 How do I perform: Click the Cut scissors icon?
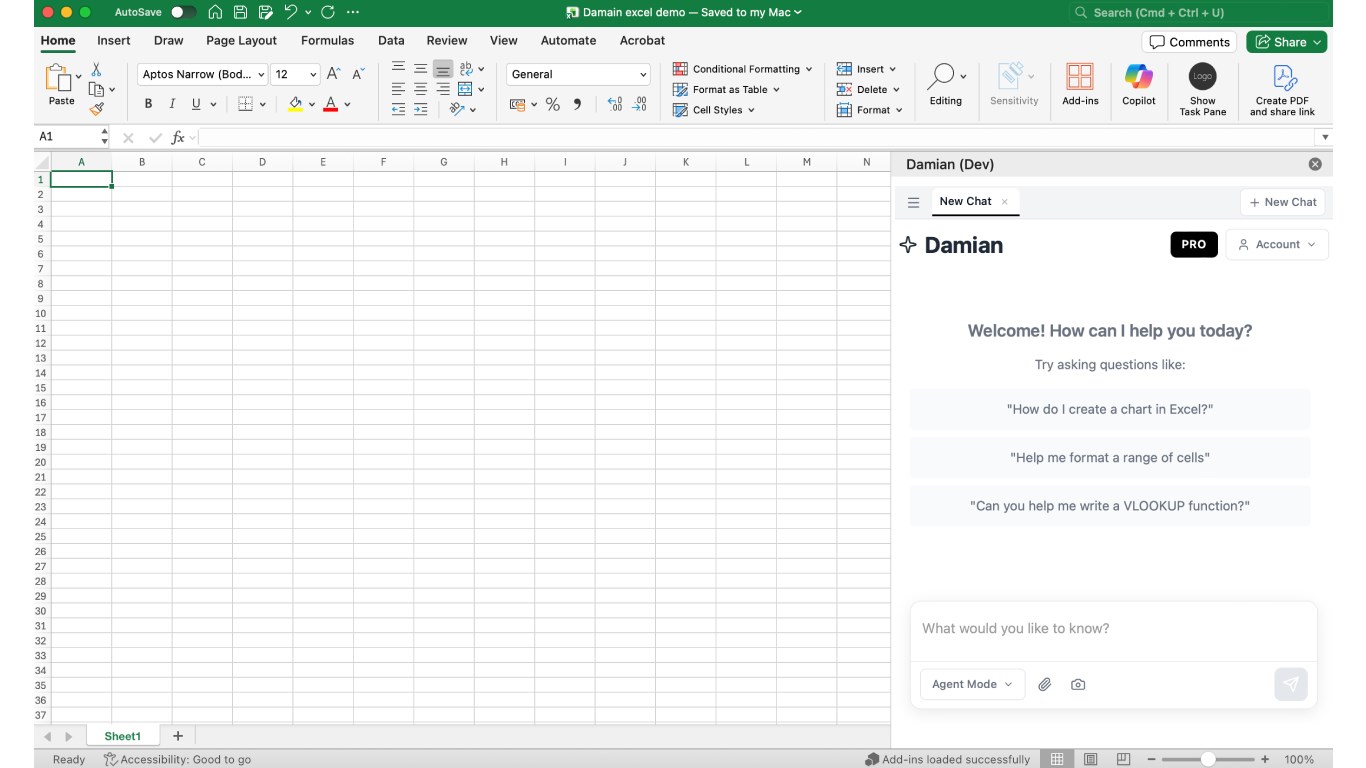pos(96,69)
